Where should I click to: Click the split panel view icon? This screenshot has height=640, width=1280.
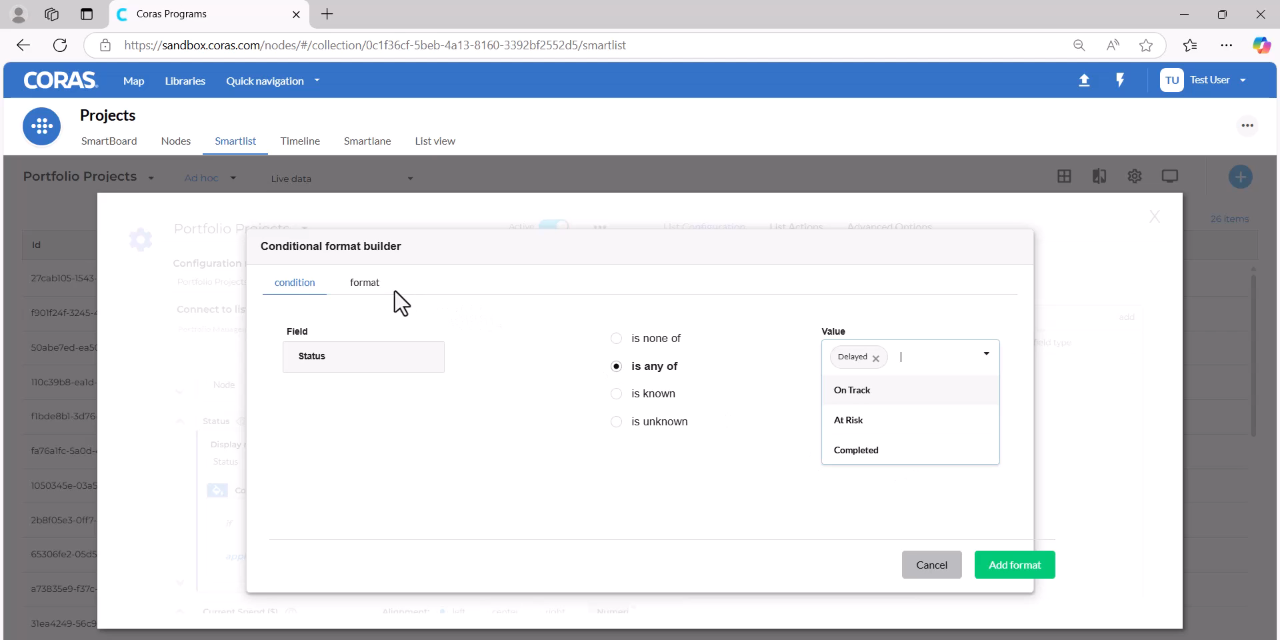pos(1099,176)
